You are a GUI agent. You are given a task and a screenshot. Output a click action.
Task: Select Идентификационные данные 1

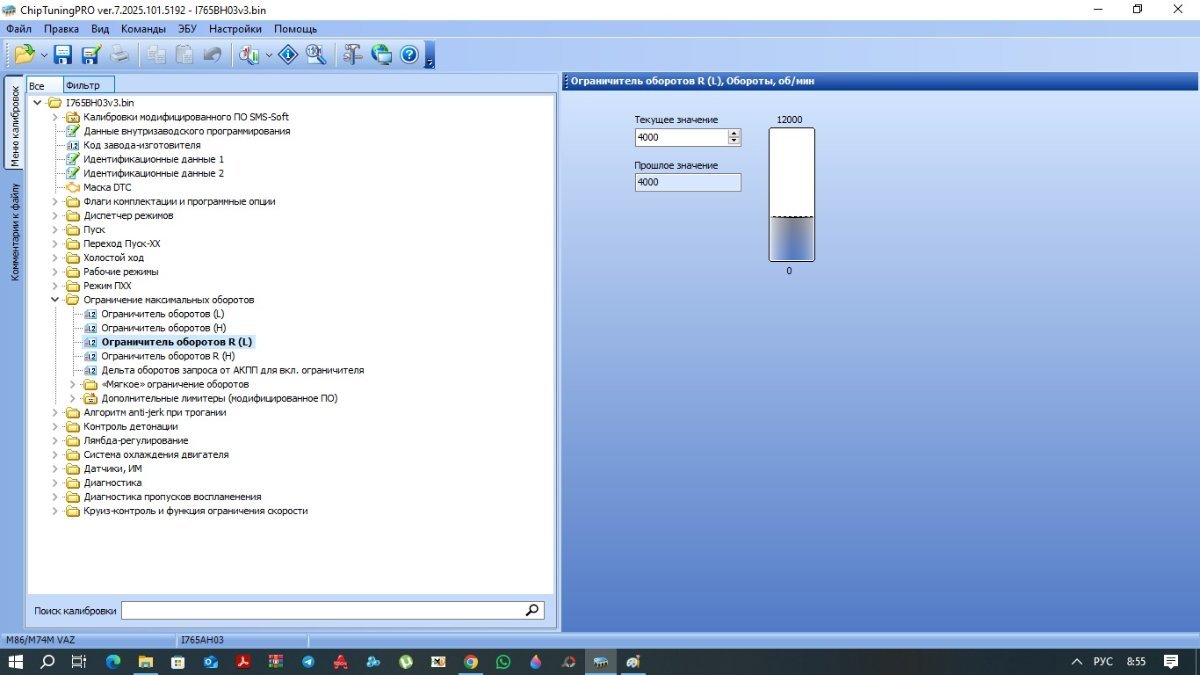[154, 159]
